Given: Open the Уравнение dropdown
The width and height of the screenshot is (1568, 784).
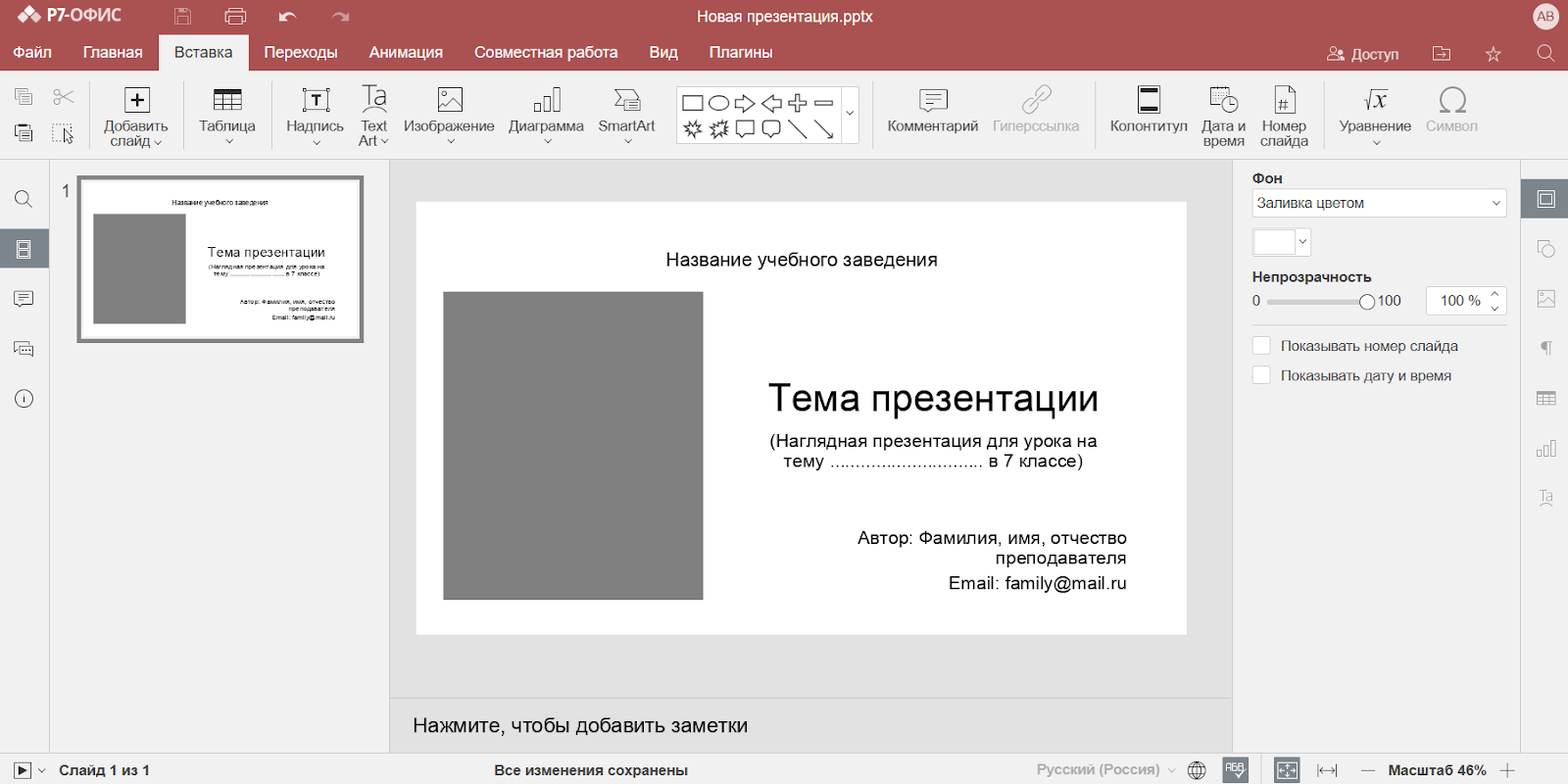Looking at the screenshot, I should (1376, 142).
